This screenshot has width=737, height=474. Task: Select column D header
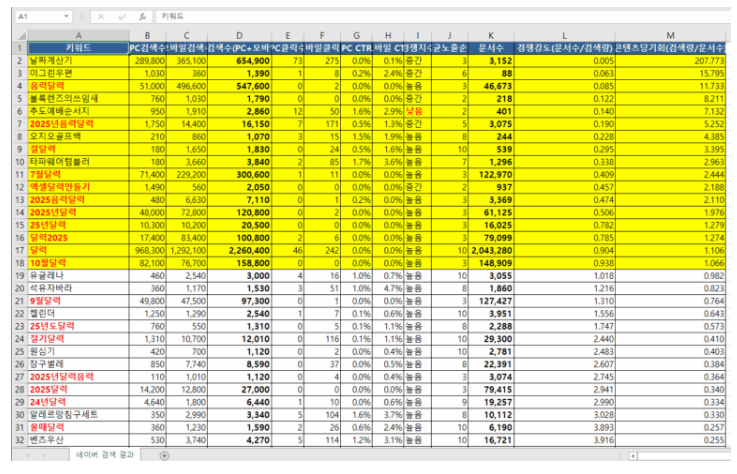[x=239, y=36]
